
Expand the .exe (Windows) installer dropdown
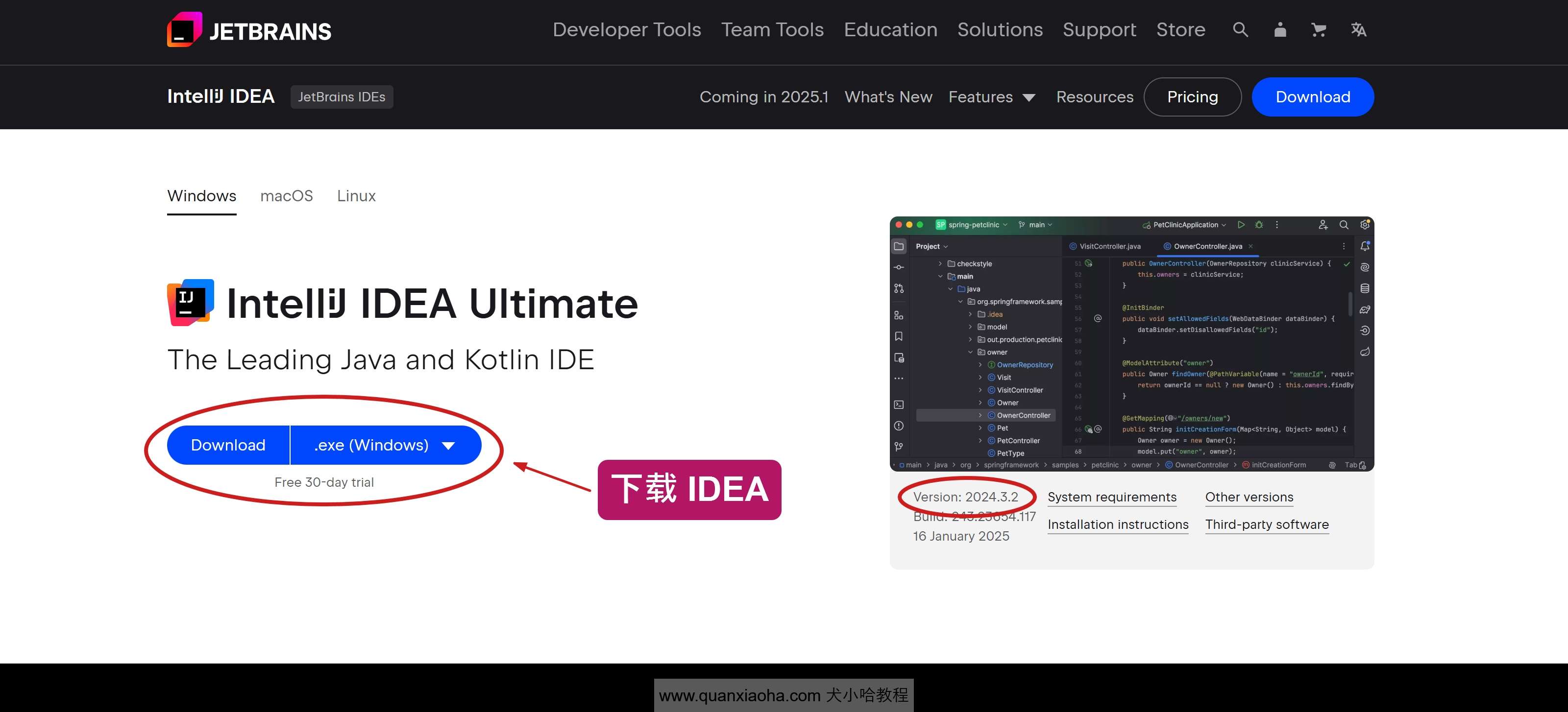click(385, 446)
